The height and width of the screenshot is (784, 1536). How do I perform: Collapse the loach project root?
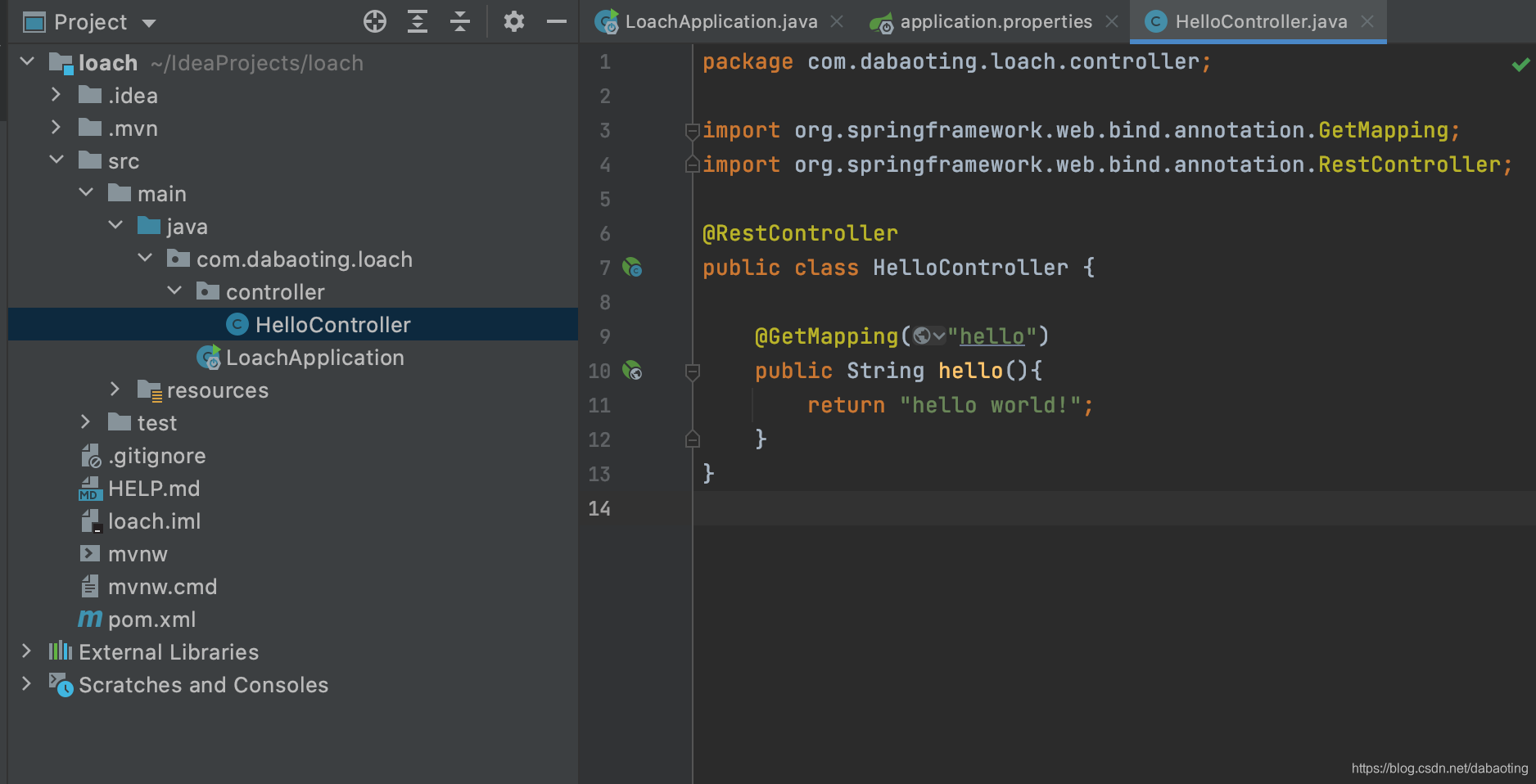coord(27,61)
